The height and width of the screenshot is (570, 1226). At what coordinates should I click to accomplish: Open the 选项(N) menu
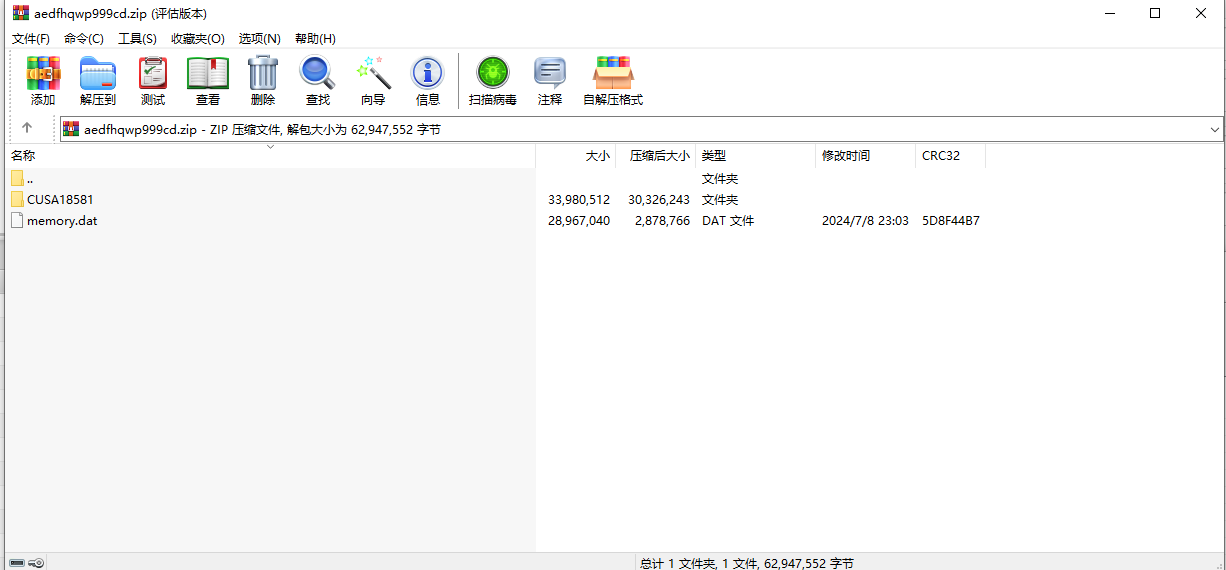point(260,38)
